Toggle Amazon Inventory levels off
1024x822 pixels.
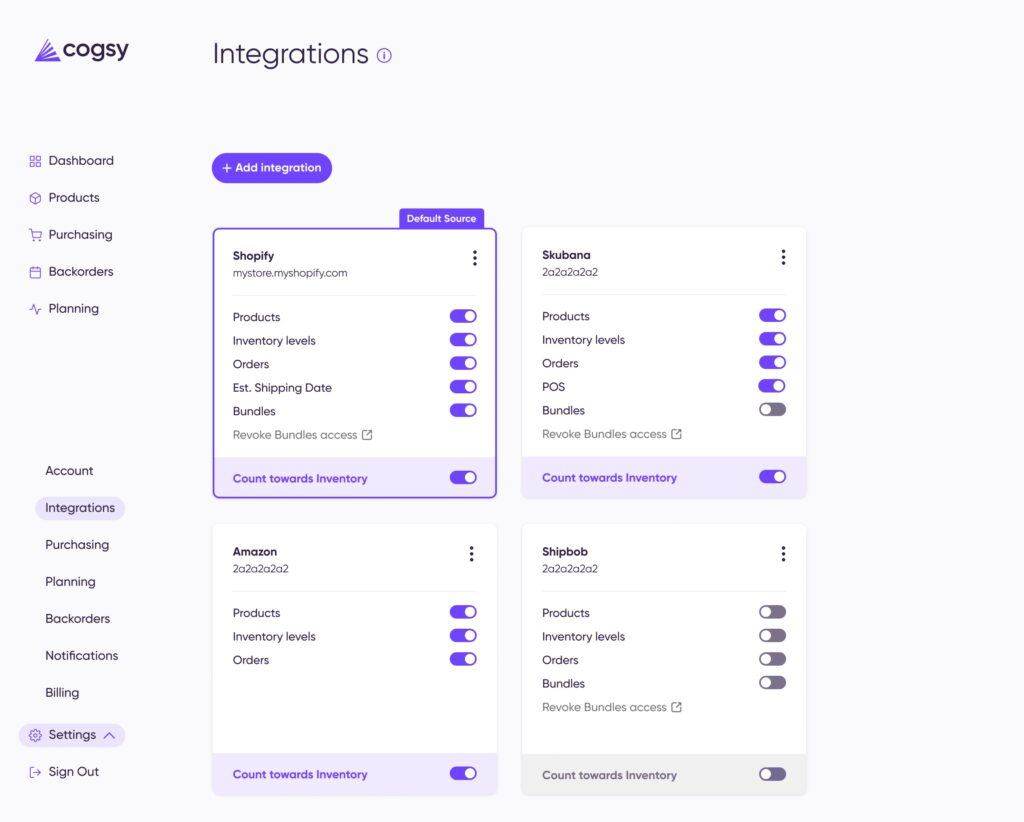click(463, 636)
